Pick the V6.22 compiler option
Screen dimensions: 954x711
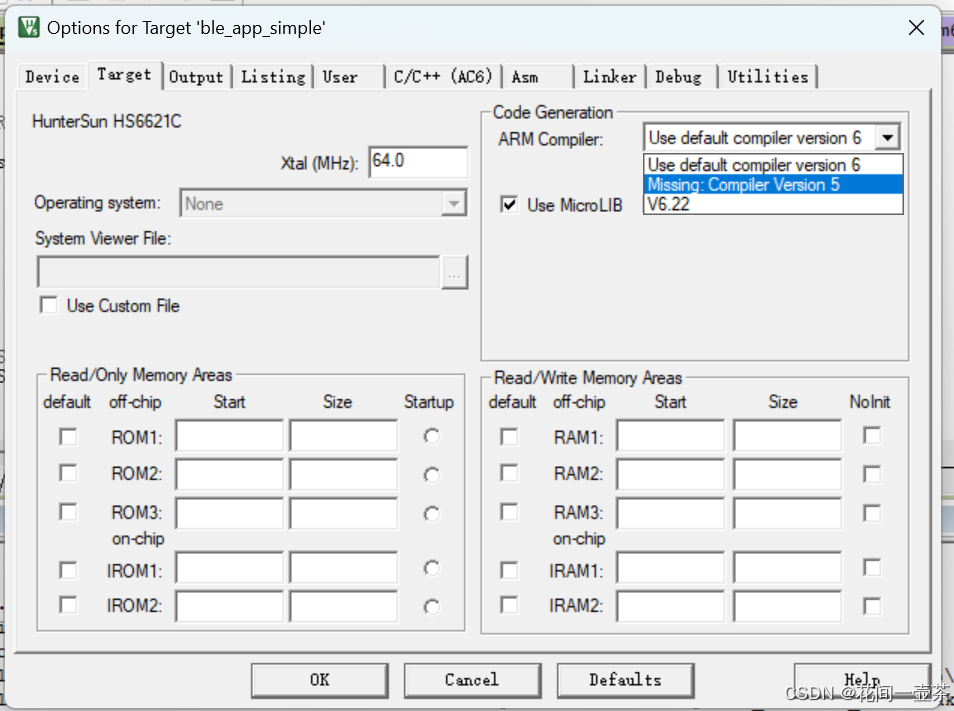pos(773,204)
